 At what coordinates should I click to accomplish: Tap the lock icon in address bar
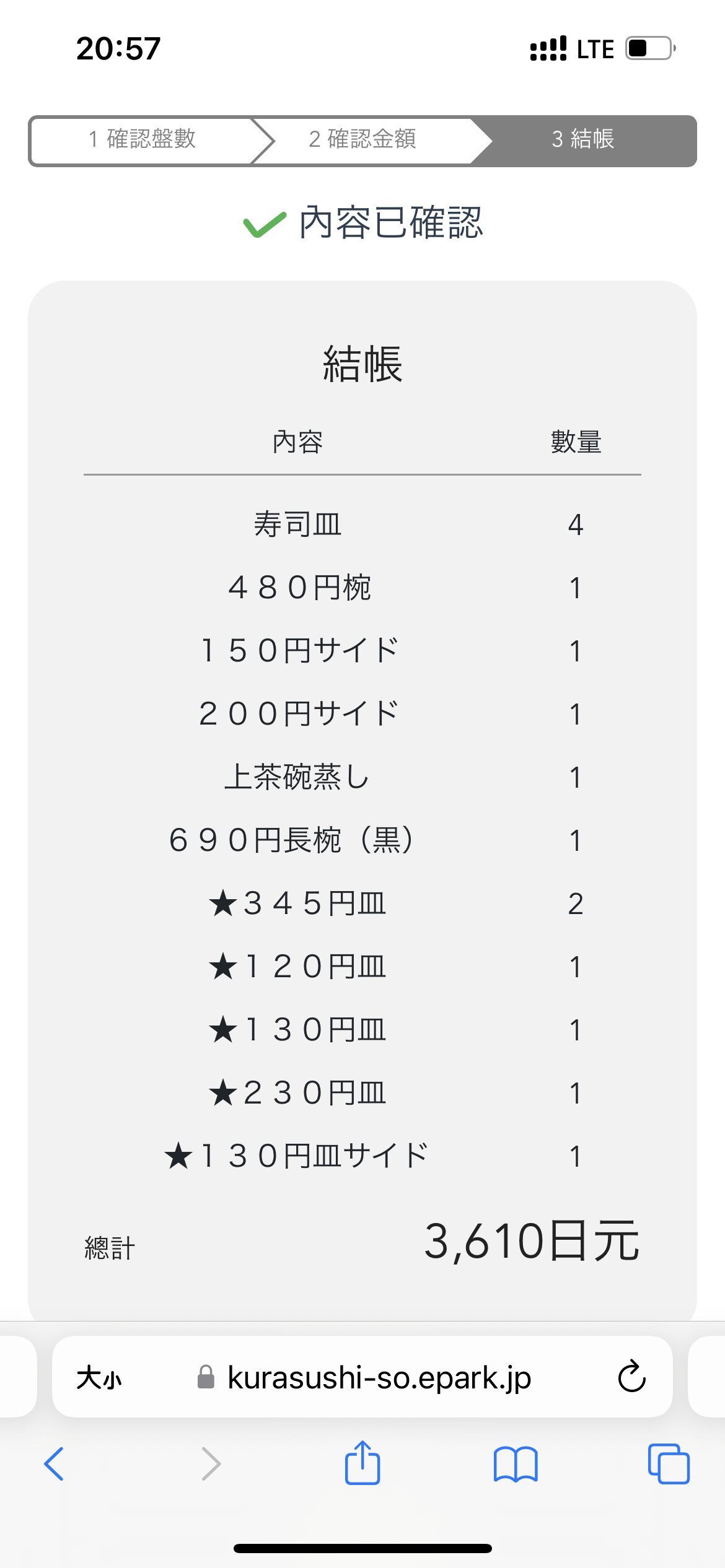tap(206, 1377)
